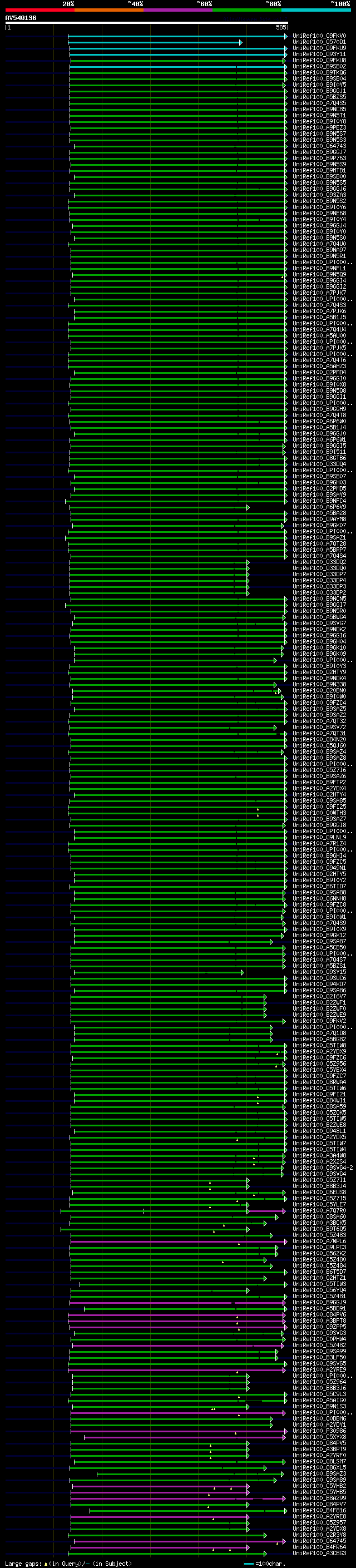
Task: Open hit UniRef100_B8A299
Action: [x=319, y=1498]
